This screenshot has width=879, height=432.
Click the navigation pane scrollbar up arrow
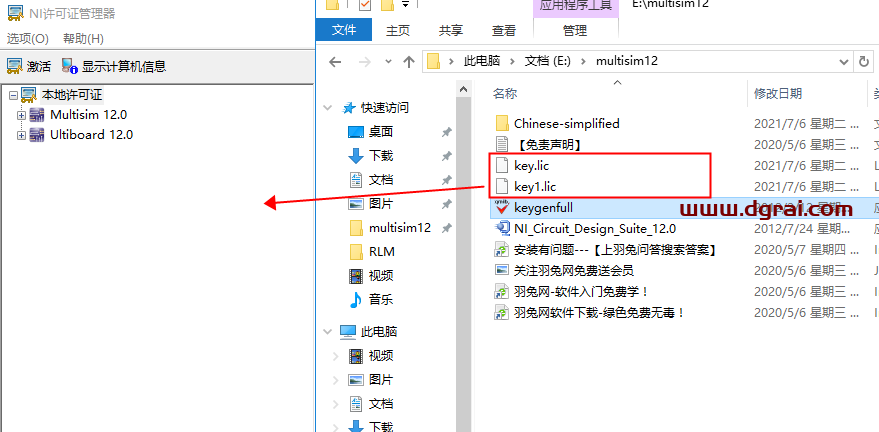pos(464,89)
